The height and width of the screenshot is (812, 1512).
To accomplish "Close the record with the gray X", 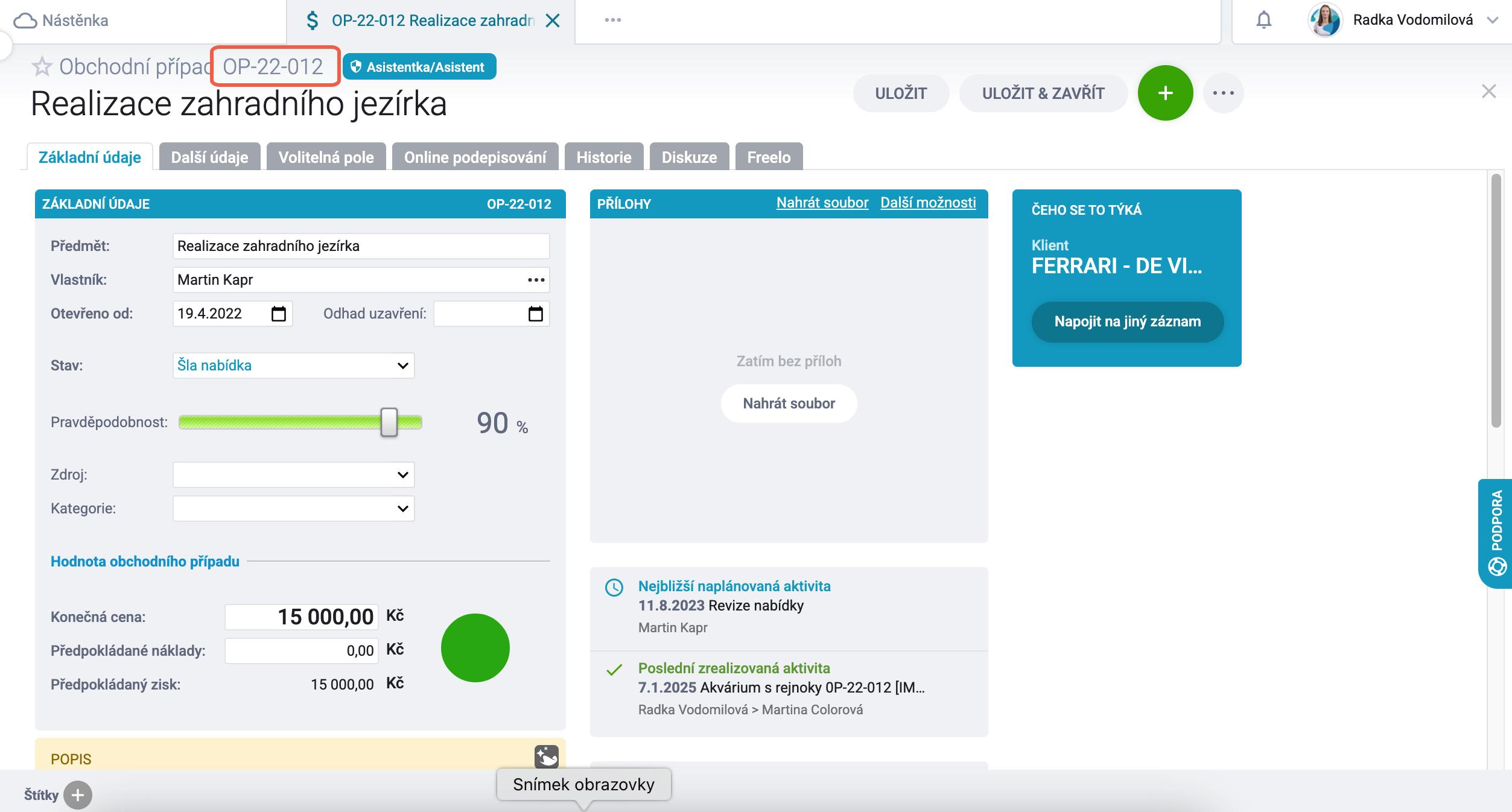I will click(1489, 91).
